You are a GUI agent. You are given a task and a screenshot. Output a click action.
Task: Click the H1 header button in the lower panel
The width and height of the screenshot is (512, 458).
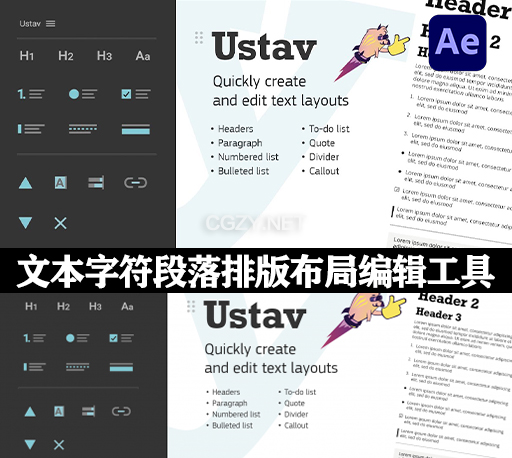pos(31,306)
